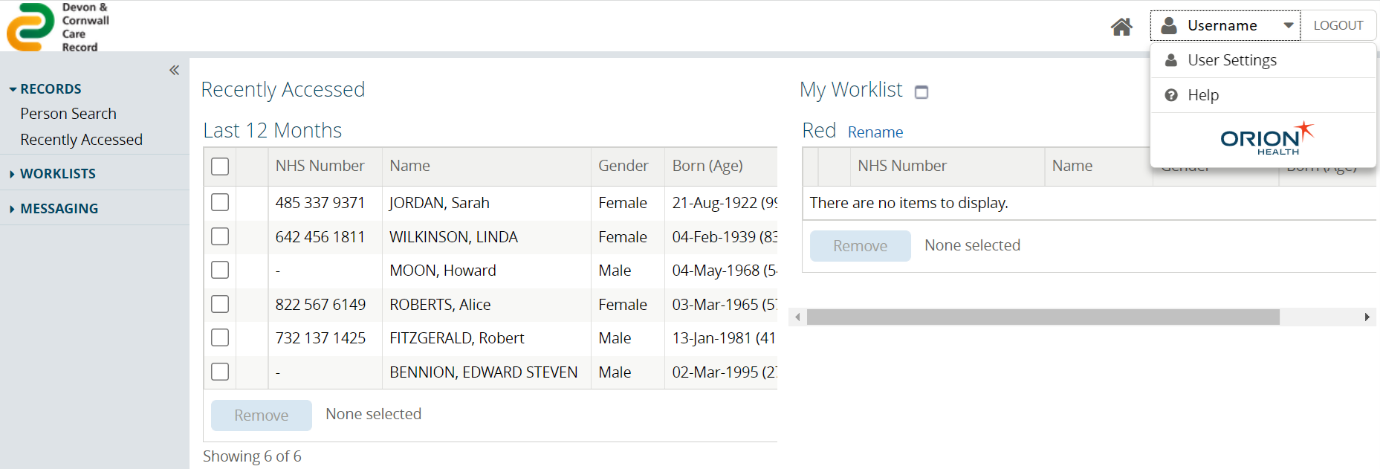
Task: Tick the checkbox for JORDAN, Sarah
Action: click(220, 203)
